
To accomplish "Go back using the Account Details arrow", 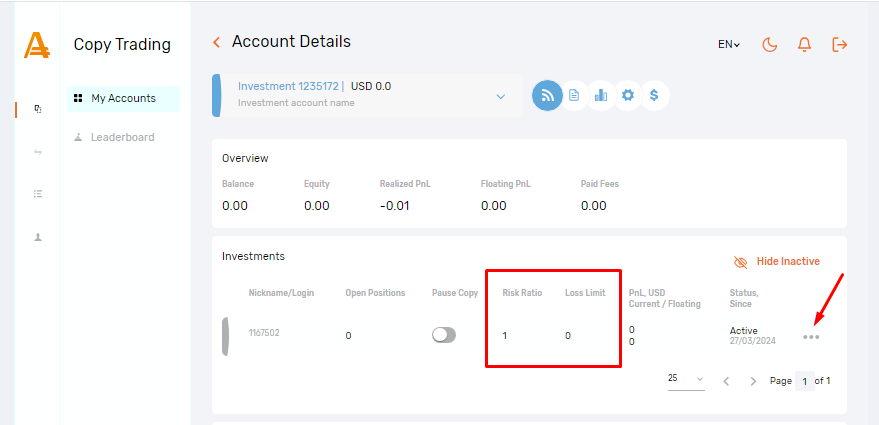I will point(216,42).
